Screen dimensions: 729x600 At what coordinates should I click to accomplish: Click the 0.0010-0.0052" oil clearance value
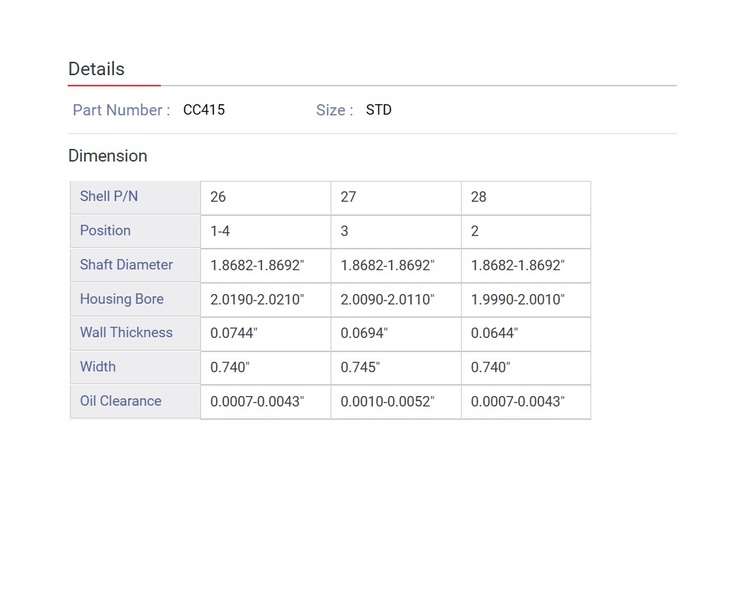387,401
